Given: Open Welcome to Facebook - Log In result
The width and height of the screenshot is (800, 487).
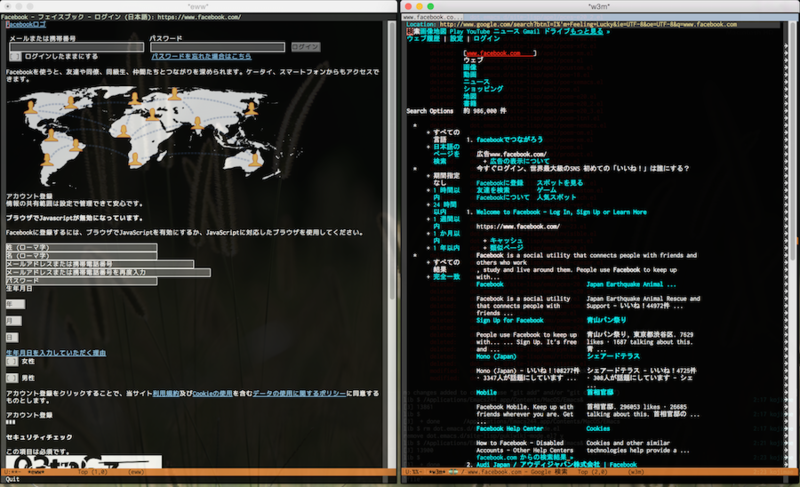Looking at the screenshot, I should click(x=561, y=212).
